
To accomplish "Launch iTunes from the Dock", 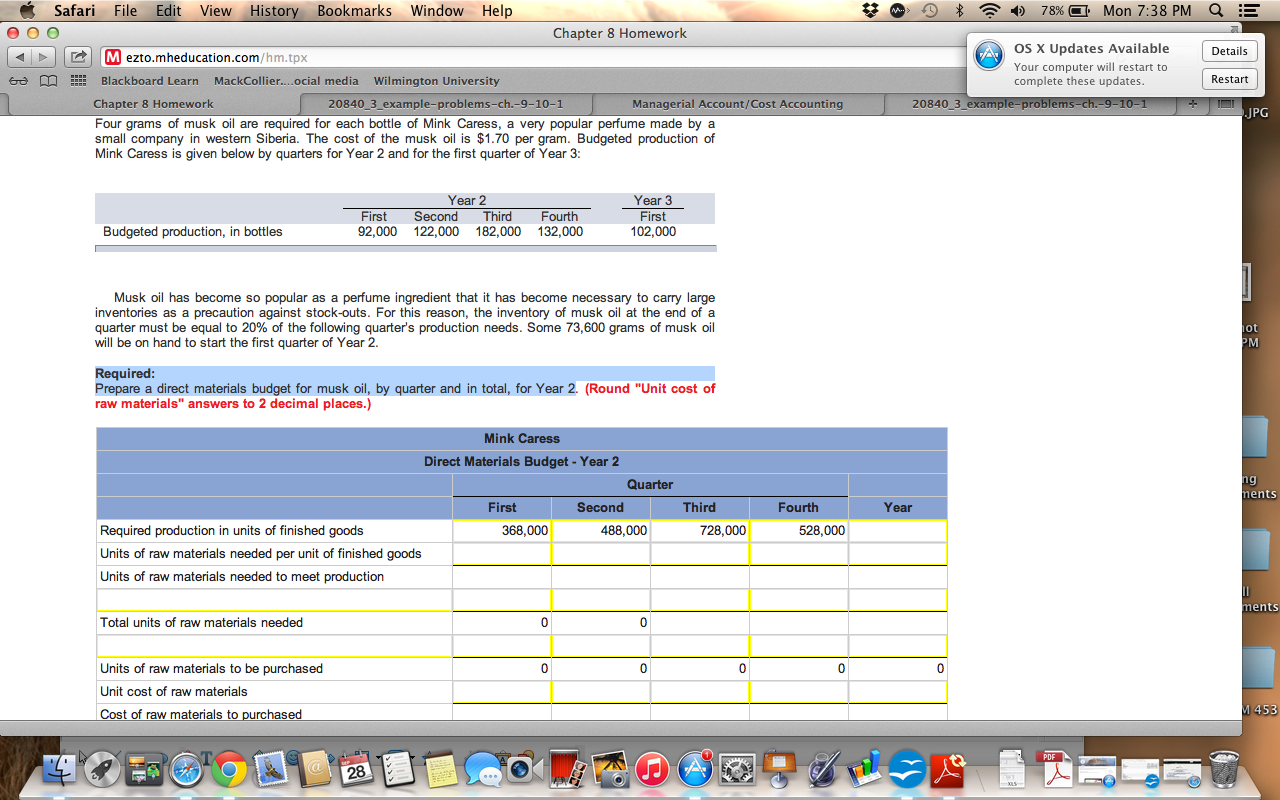I will click(x=652, y=770).
